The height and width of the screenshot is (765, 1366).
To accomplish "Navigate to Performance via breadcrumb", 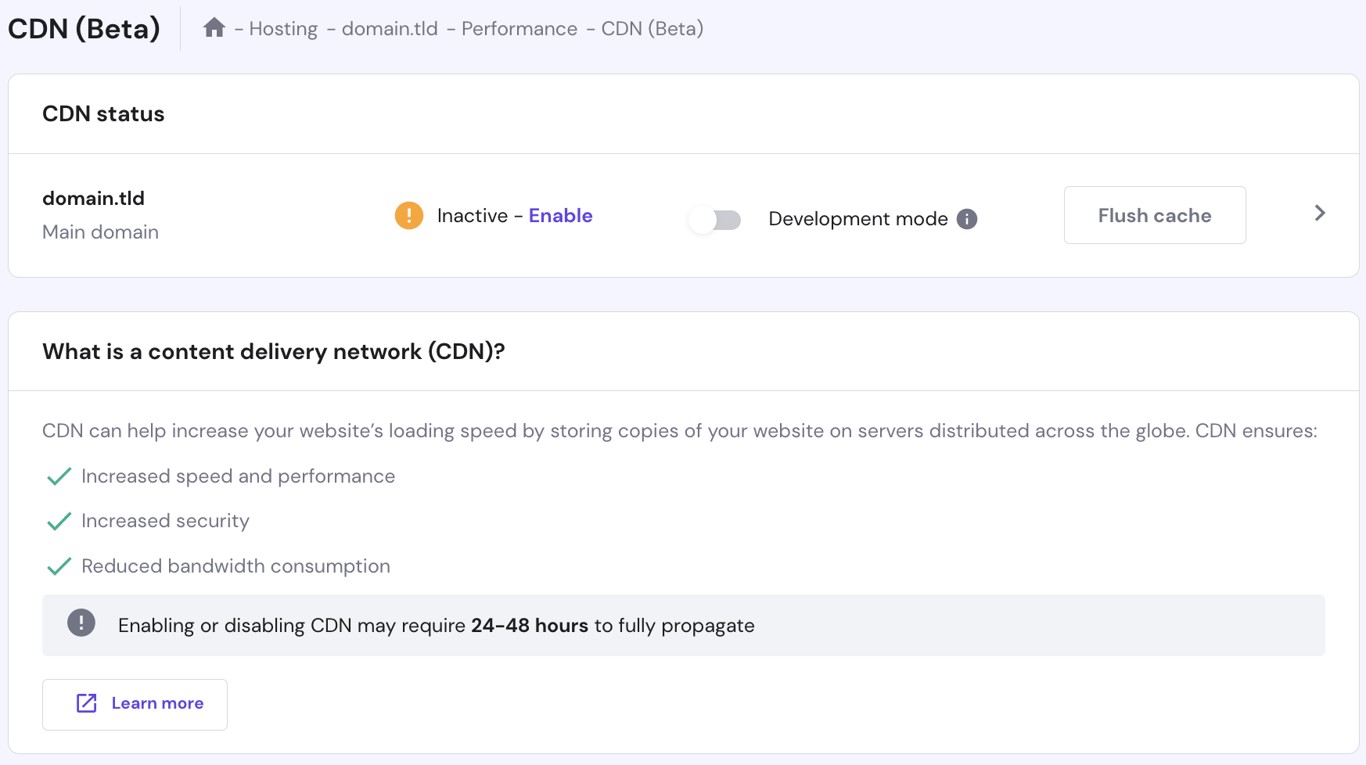I will pos(518,28).
